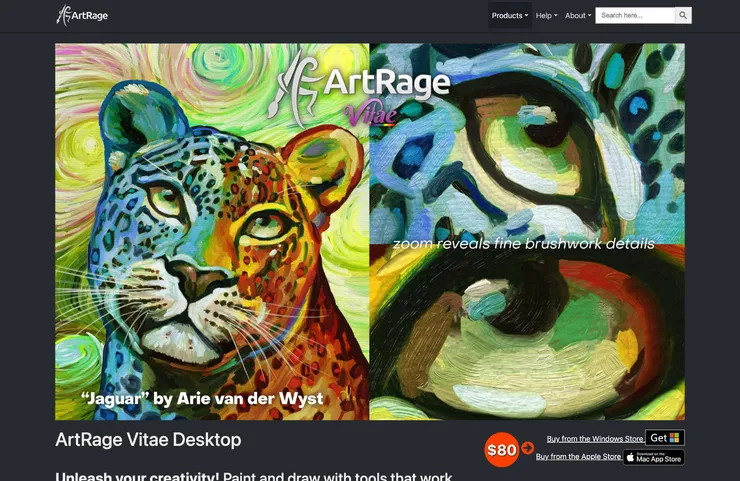Click the Windows Store Get badge
This screenshot has width=740, height=481.
[664, 438]
